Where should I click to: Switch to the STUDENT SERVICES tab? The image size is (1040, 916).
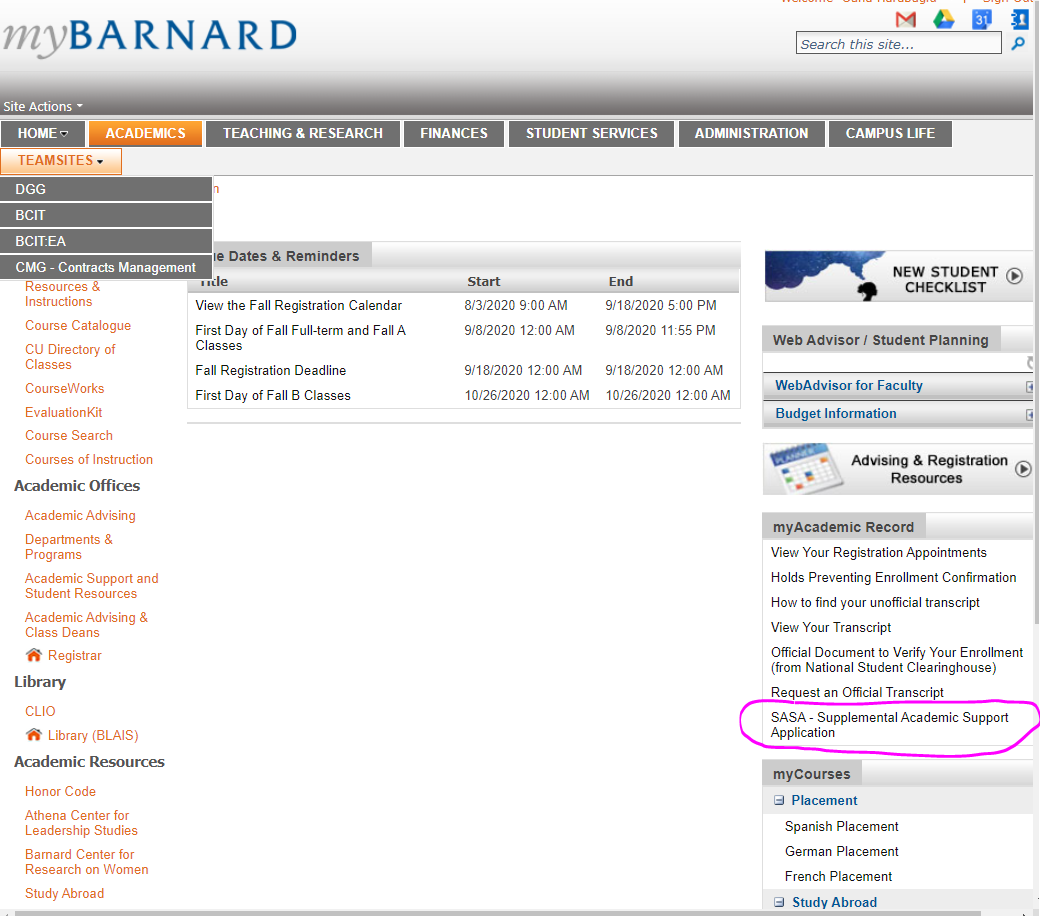[592, 133]
